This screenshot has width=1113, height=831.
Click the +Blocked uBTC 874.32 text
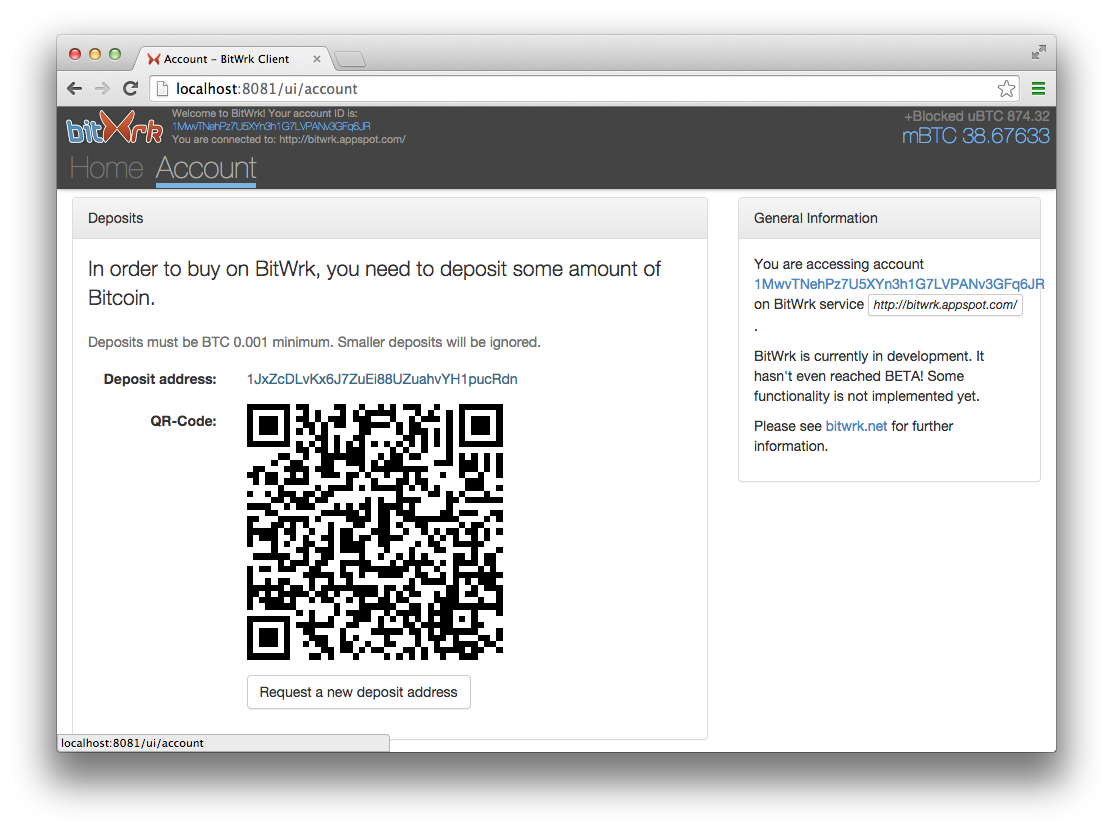[977, 116]
